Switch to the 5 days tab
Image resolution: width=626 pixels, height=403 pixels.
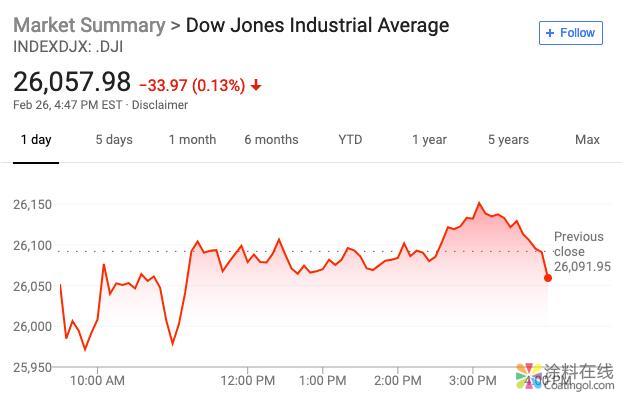(114, 140)
